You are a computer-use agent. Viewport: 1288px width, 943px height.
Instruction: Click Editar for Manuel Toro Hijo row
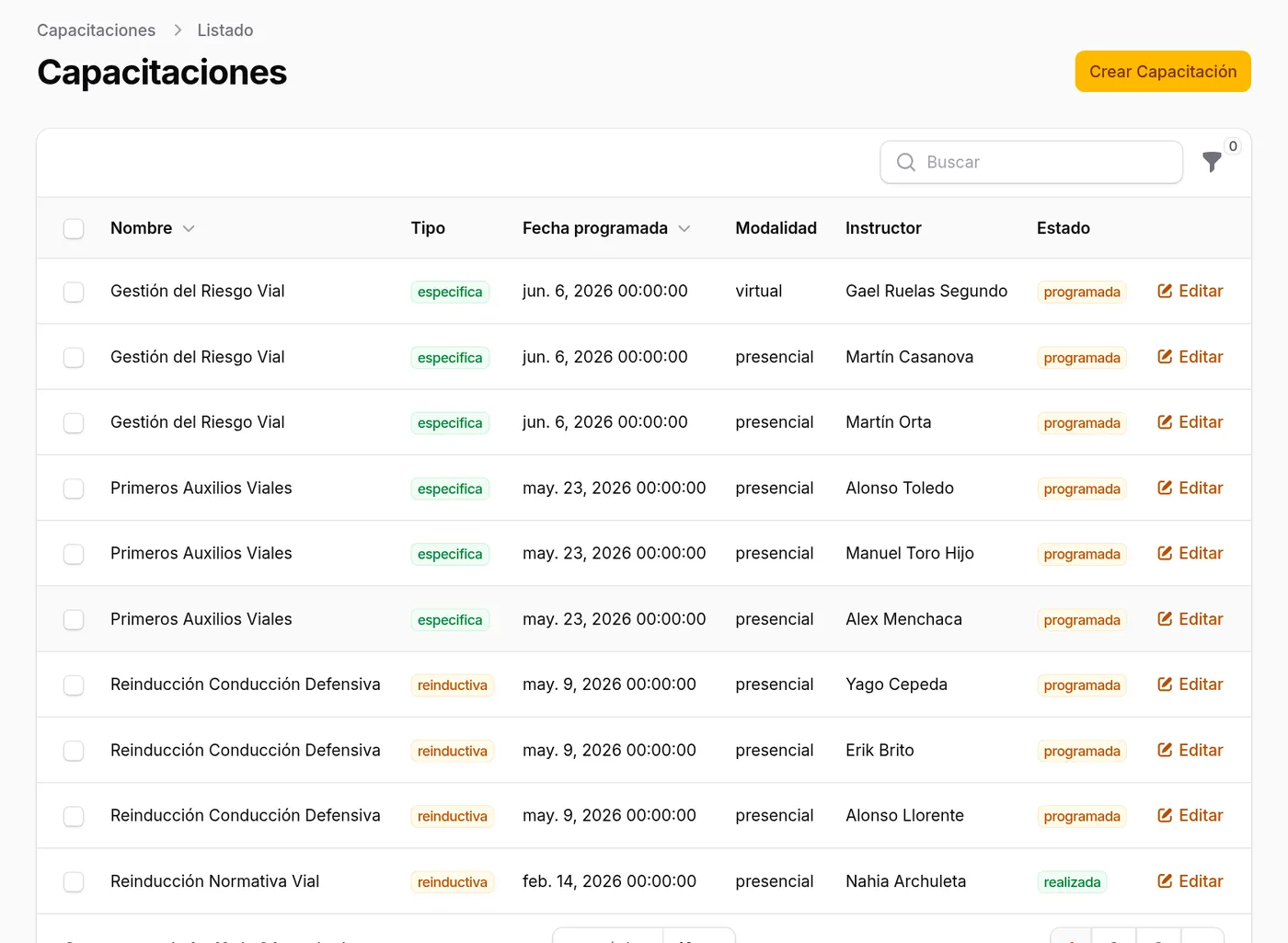[1190, 553]
